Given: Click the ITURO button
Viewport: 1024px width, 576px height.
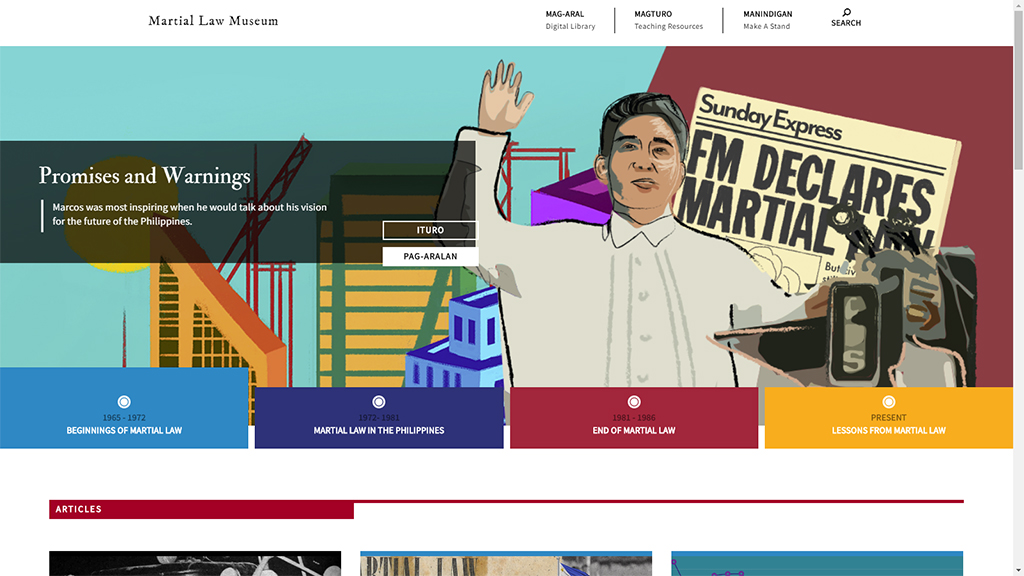Looking at the screenshot, I should tap(430, 230).
